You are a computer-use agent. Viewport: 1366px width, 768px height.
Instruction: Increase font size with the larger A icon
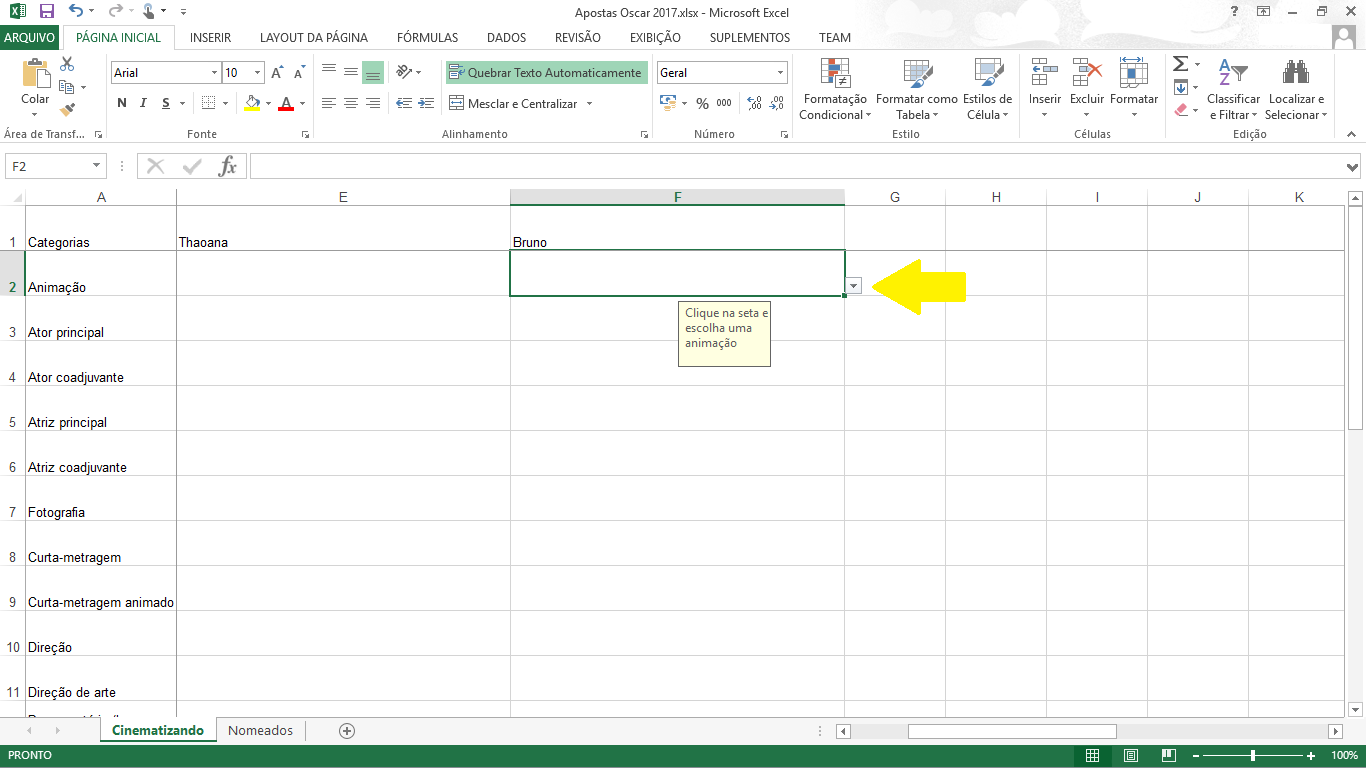click(277, 73)
